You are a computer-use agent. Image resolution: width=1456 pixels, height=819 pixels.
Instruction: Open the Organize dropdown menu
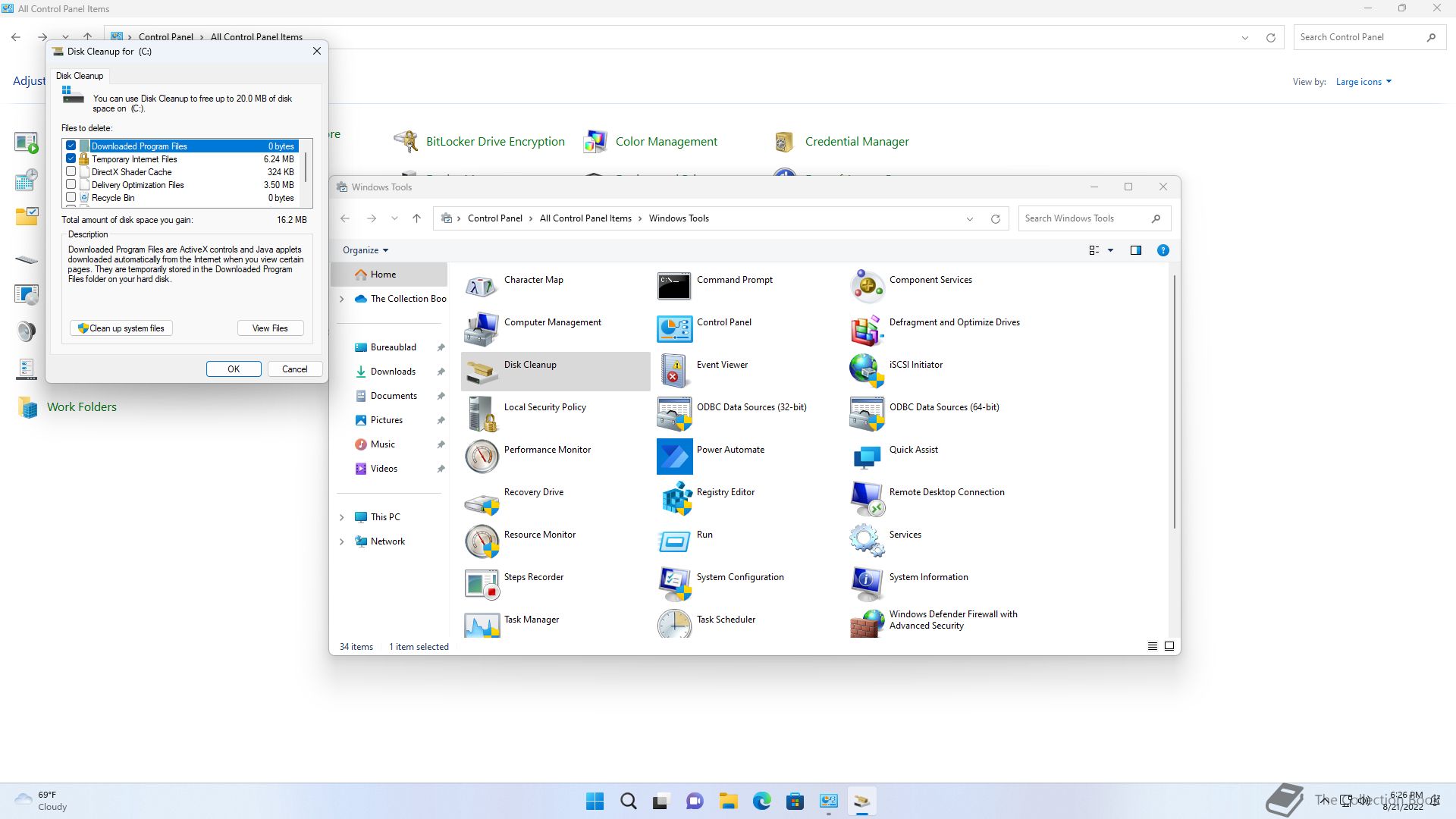click(x=366, y=250)
